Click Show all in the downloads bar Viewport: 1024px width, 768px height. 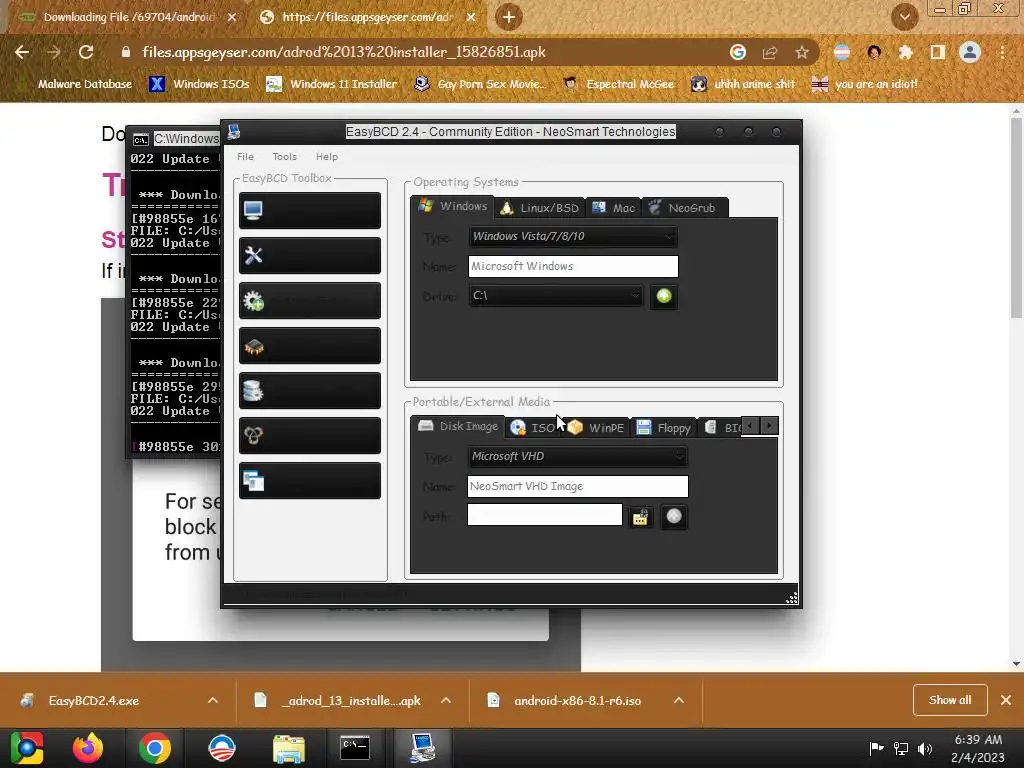[x=950, y=700]
